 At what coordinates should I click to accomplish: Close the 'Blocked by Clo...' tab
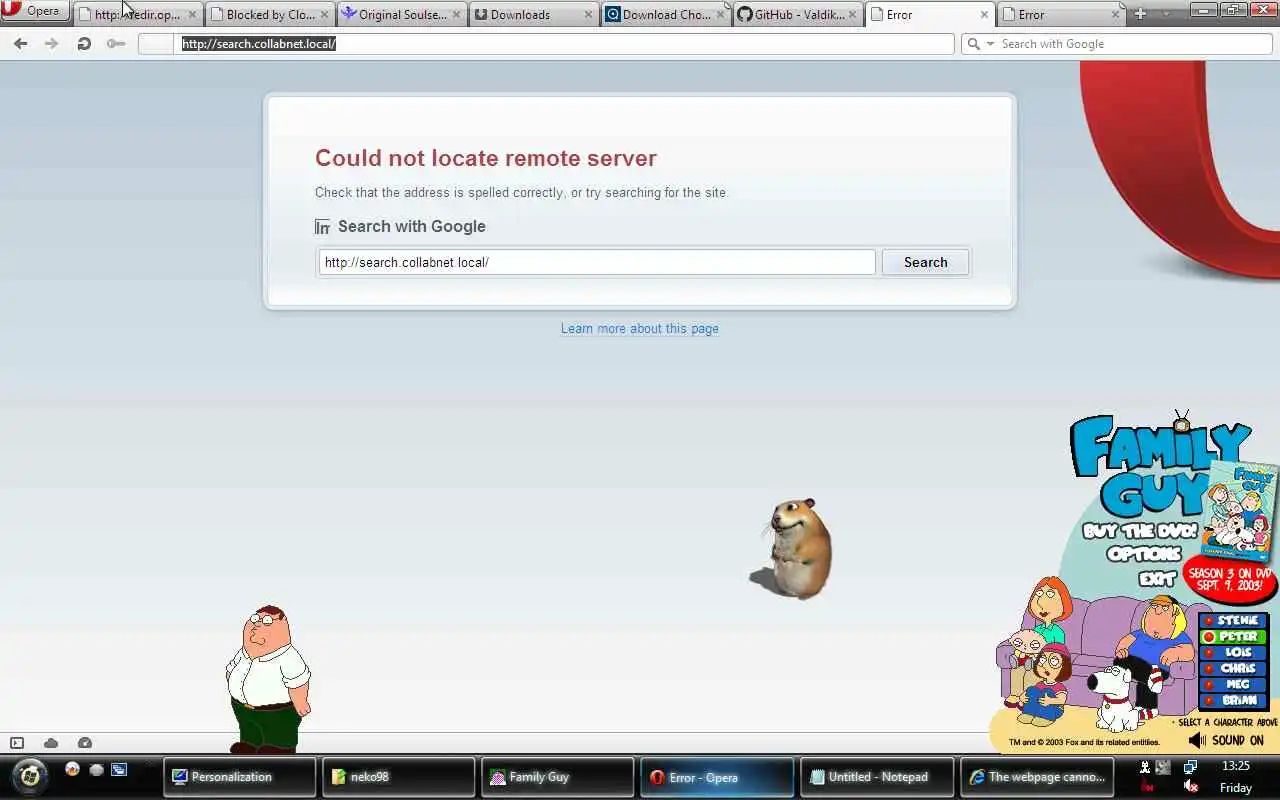pos(324,15)
